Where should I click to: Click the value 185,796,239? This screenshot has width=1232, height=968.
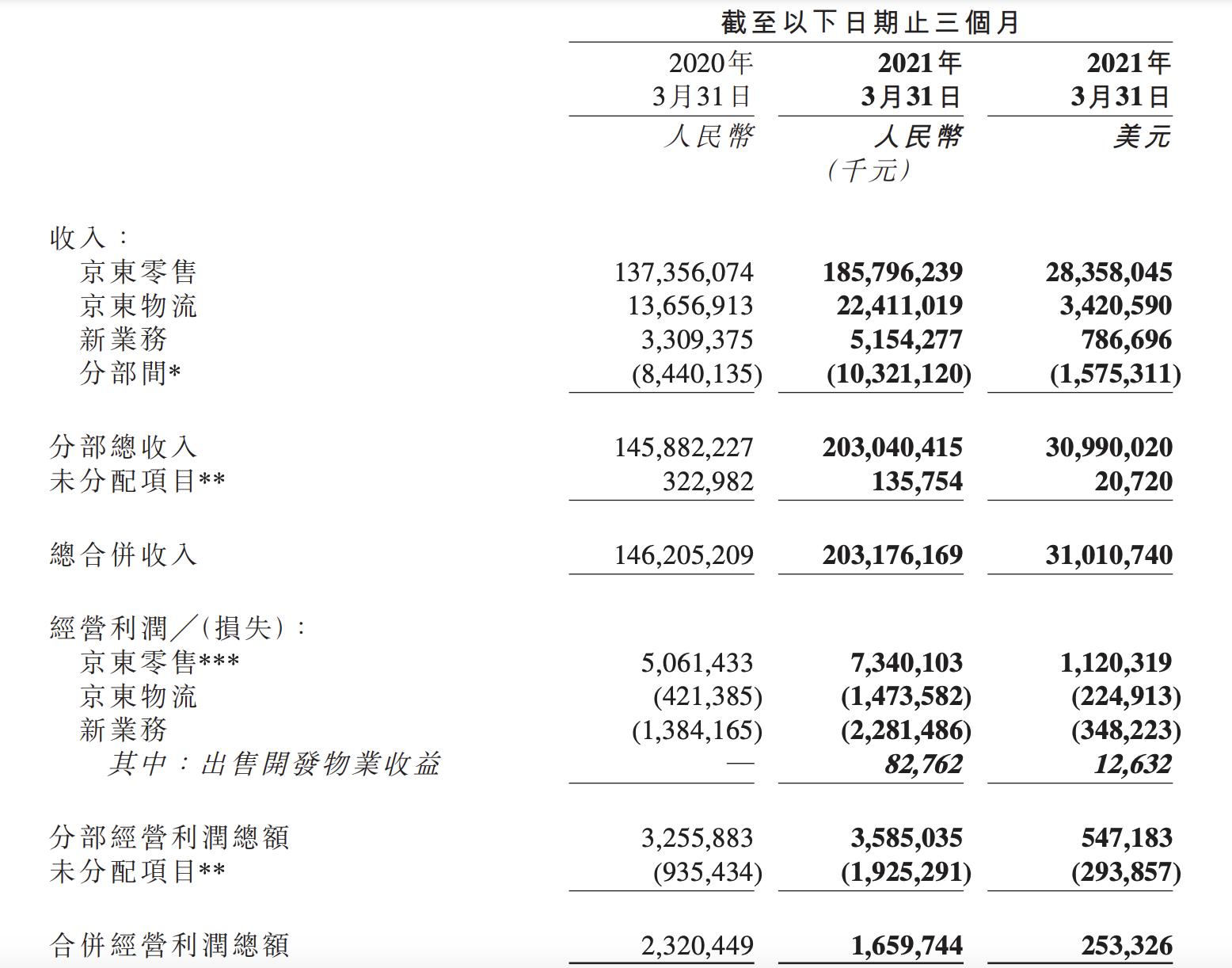(x=892, y=272)
